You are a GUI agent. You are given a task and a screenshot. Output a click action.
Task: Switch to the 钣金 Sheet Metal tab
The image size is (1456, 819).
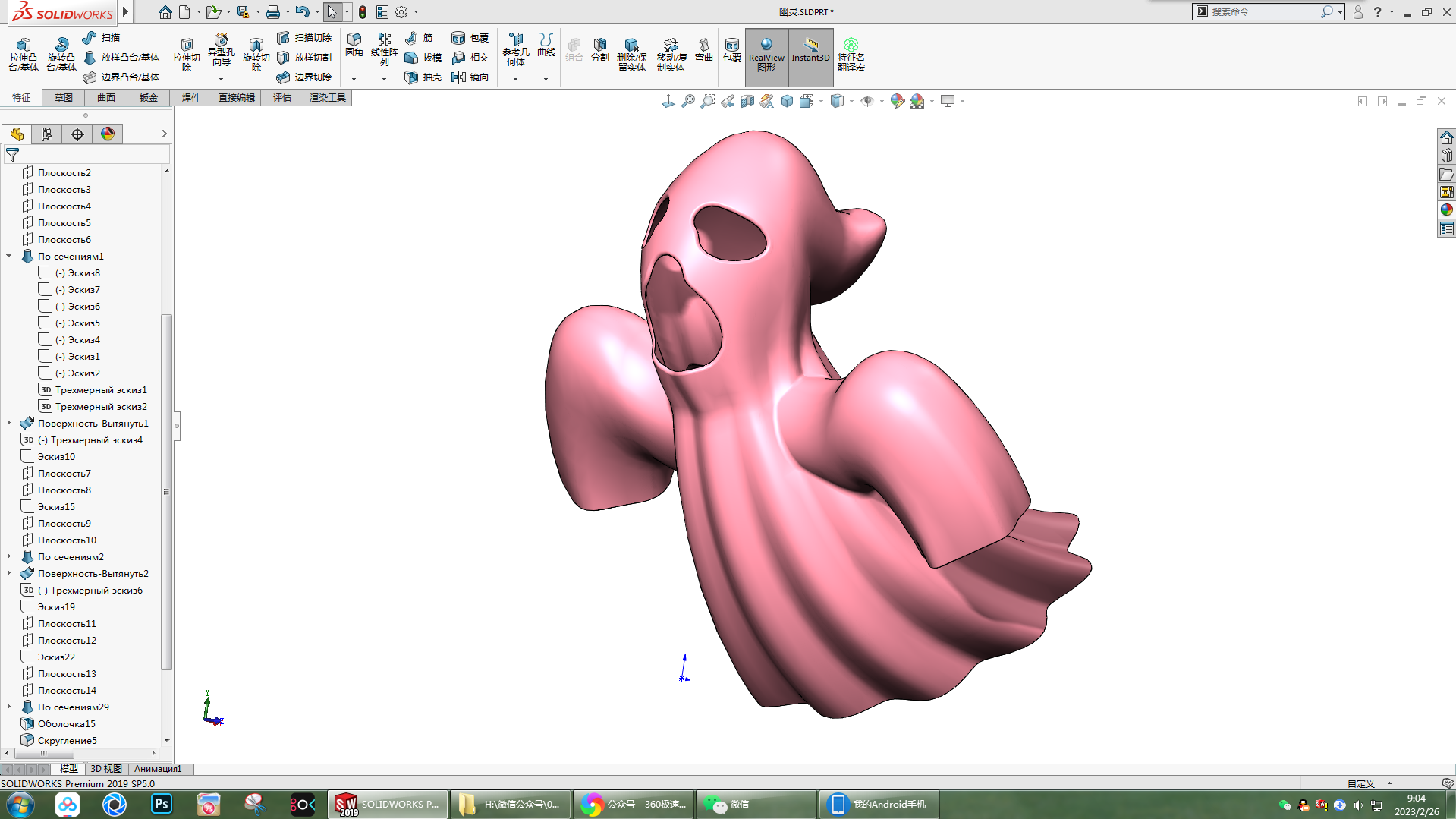pos(149,97)
